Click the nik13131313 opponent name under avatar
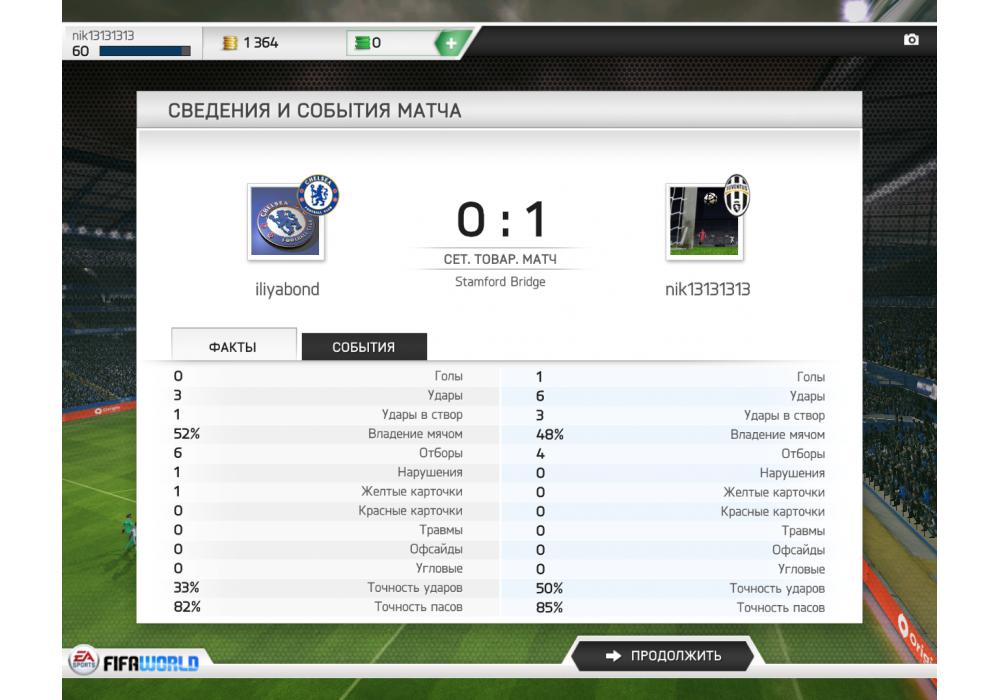Viewport: 1000px width, 700px height. (707, 289)
